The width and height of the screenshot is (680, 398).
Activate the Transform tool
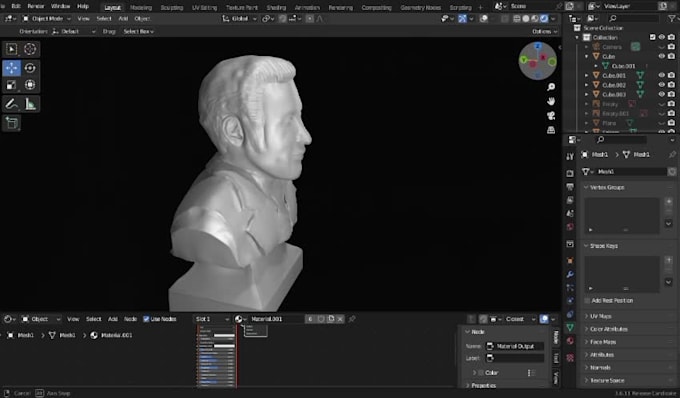pyautogui.click(x=30, y=85)
